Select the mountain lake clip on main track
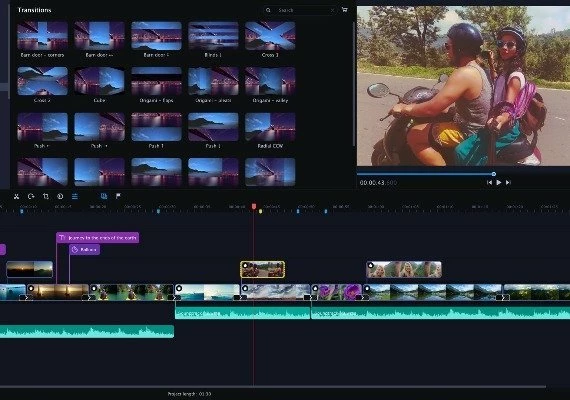The width and height of the screenshot is (570, 400). (433, 292)
